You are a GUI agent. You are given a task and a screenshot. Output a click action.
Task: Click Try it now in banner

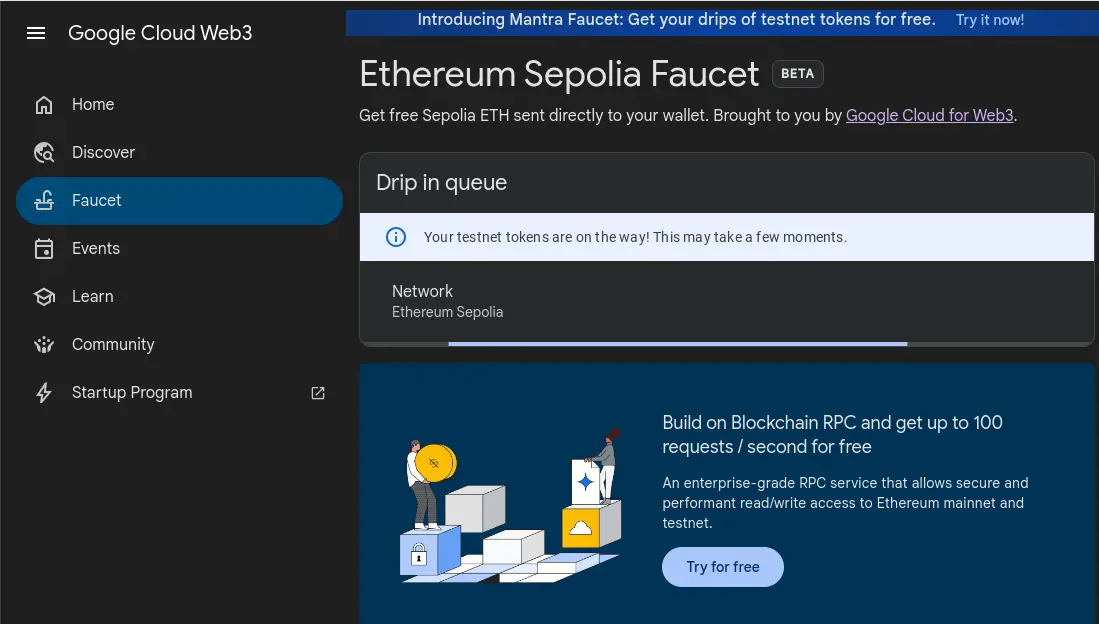click(x=990, y=20)
